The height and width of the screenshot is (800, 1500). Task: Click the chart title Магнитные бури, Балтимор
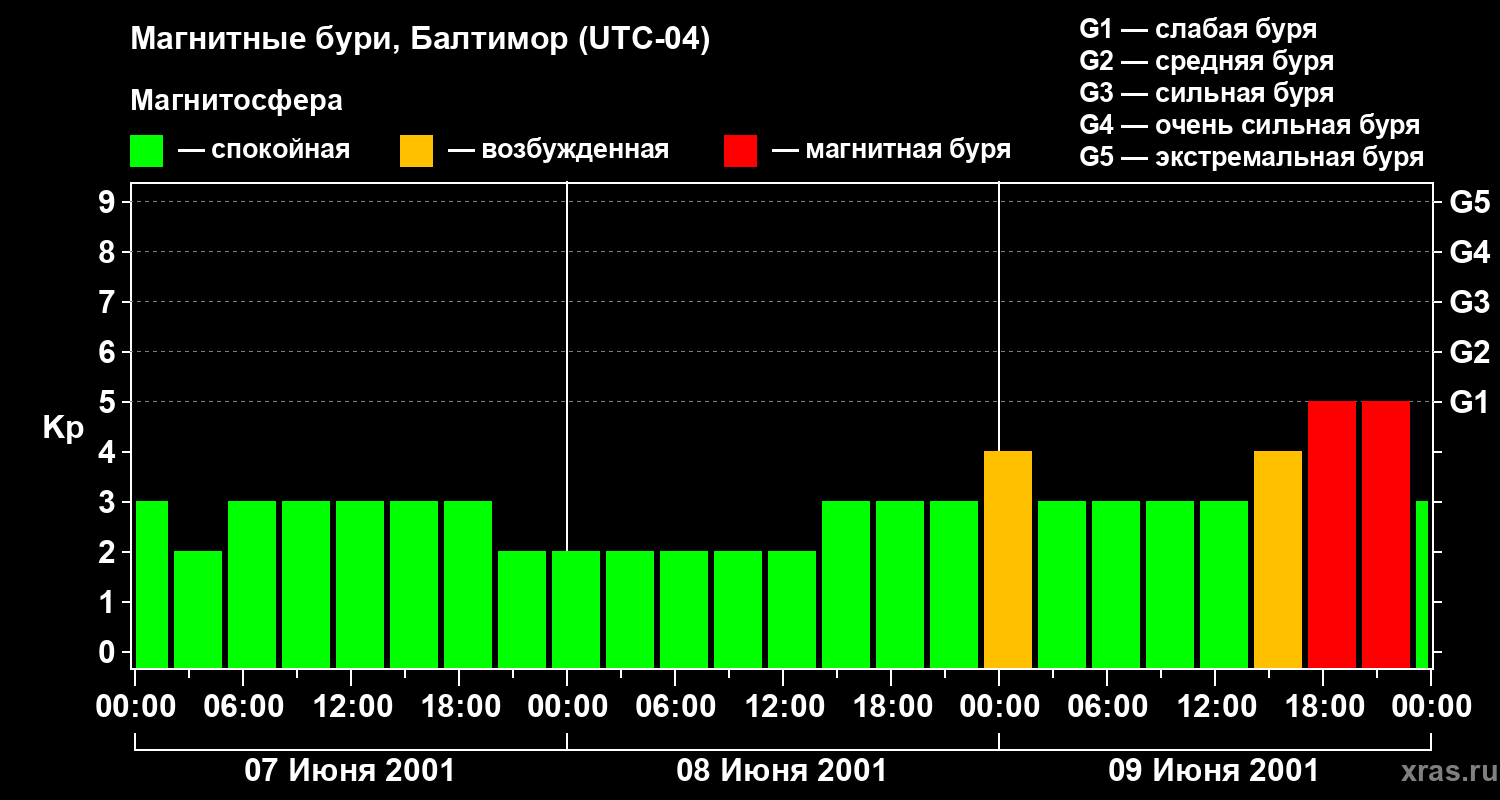(x=420, y=40)
